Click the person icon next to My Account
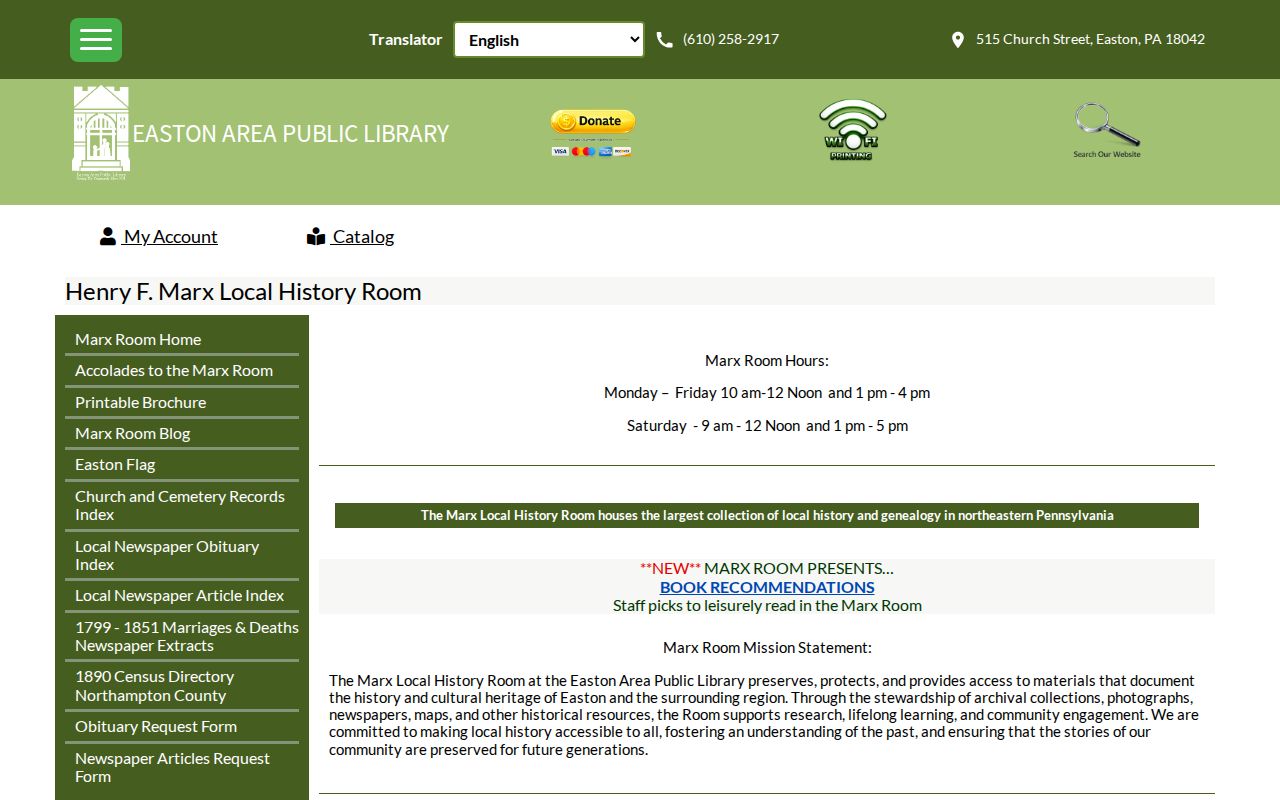The height and width of the screenshot is (800, 1280). coord(108,237)
